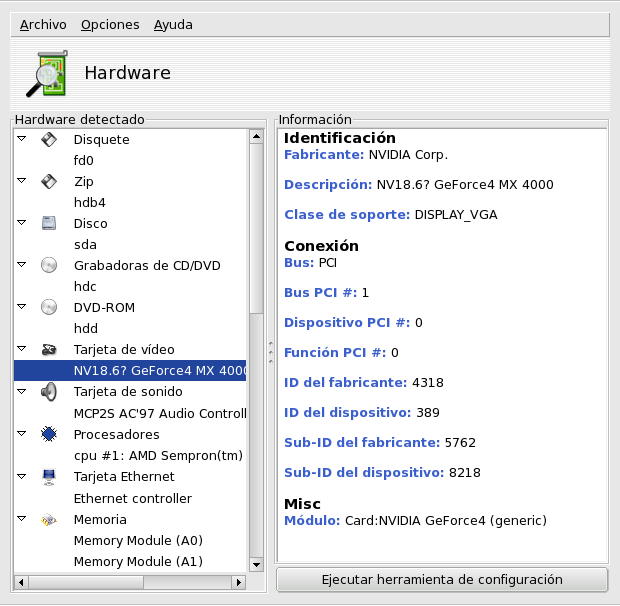Click the Procesadores chip icon
This screenshot has height=606, width=620.
(49, 434)
